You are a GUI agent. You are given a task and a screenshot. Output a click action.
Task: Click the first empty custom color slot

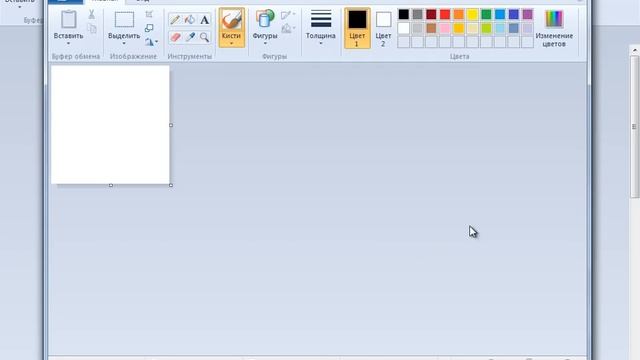[x=404, y=42]
